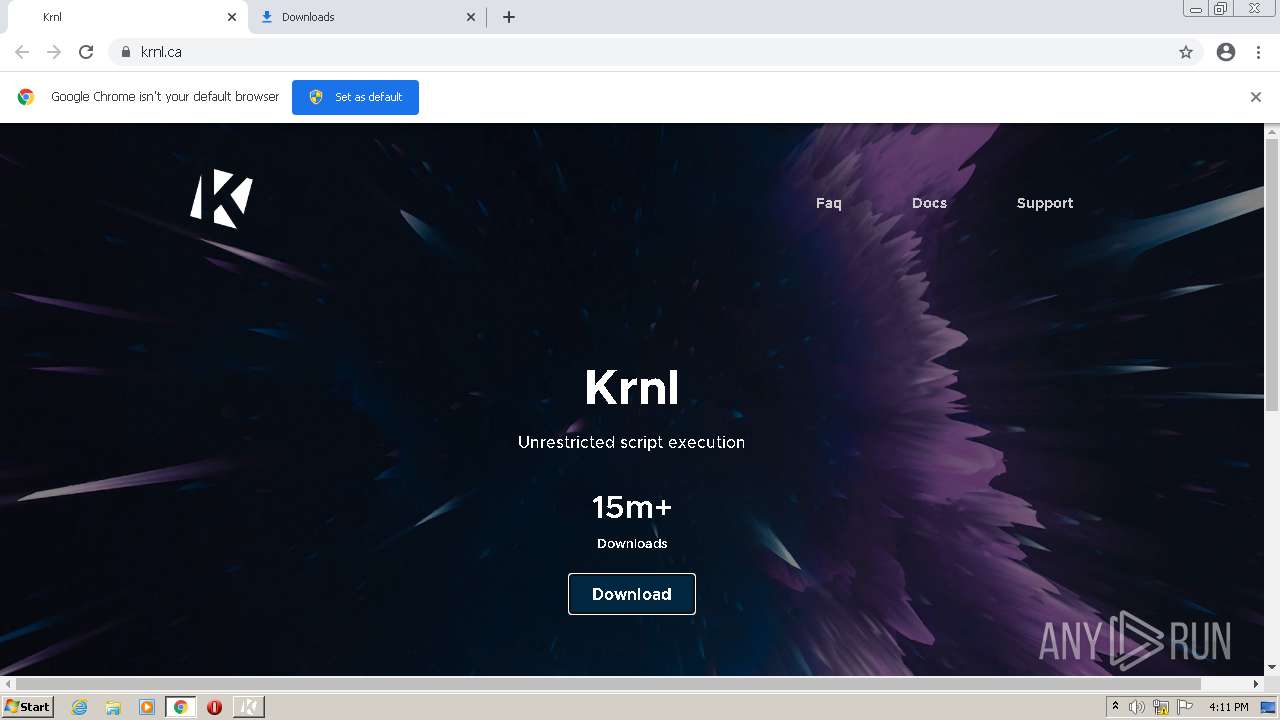Open the media player taskbar icon

coord(147,707)
